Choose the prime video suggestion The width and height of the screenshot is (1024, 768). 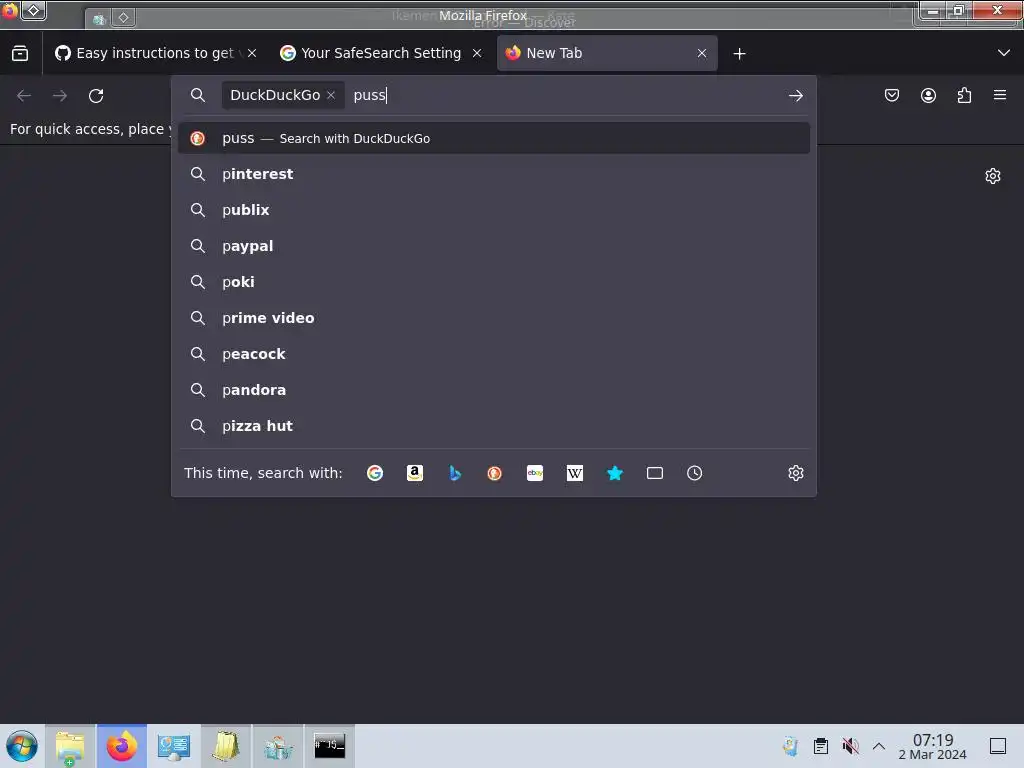[x=494, y=317]
